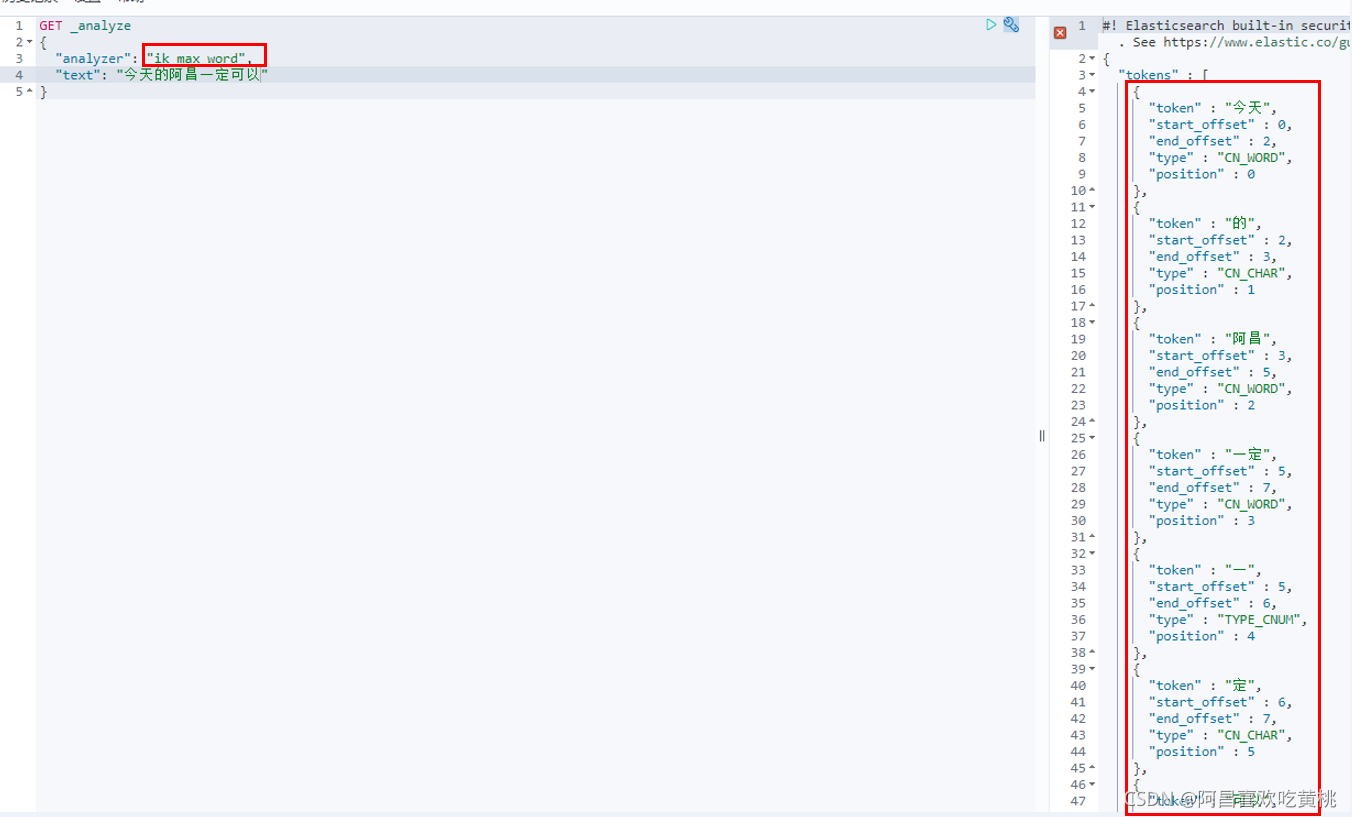Click "position" : 5 in the output
This screenshot has height=817, width=1352.
point(1202,752)
